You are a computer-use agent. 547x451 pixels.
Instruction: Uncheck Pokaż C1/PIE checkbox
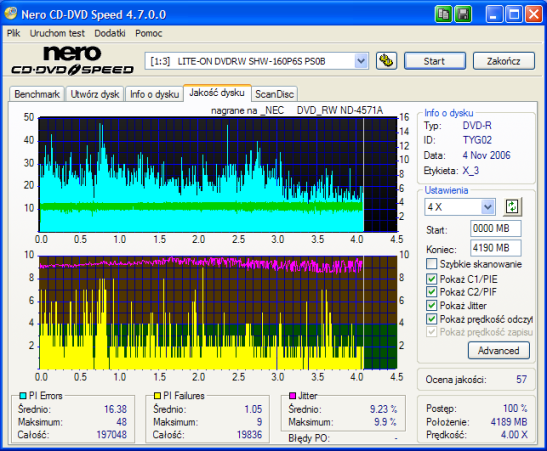coord(432,279)
